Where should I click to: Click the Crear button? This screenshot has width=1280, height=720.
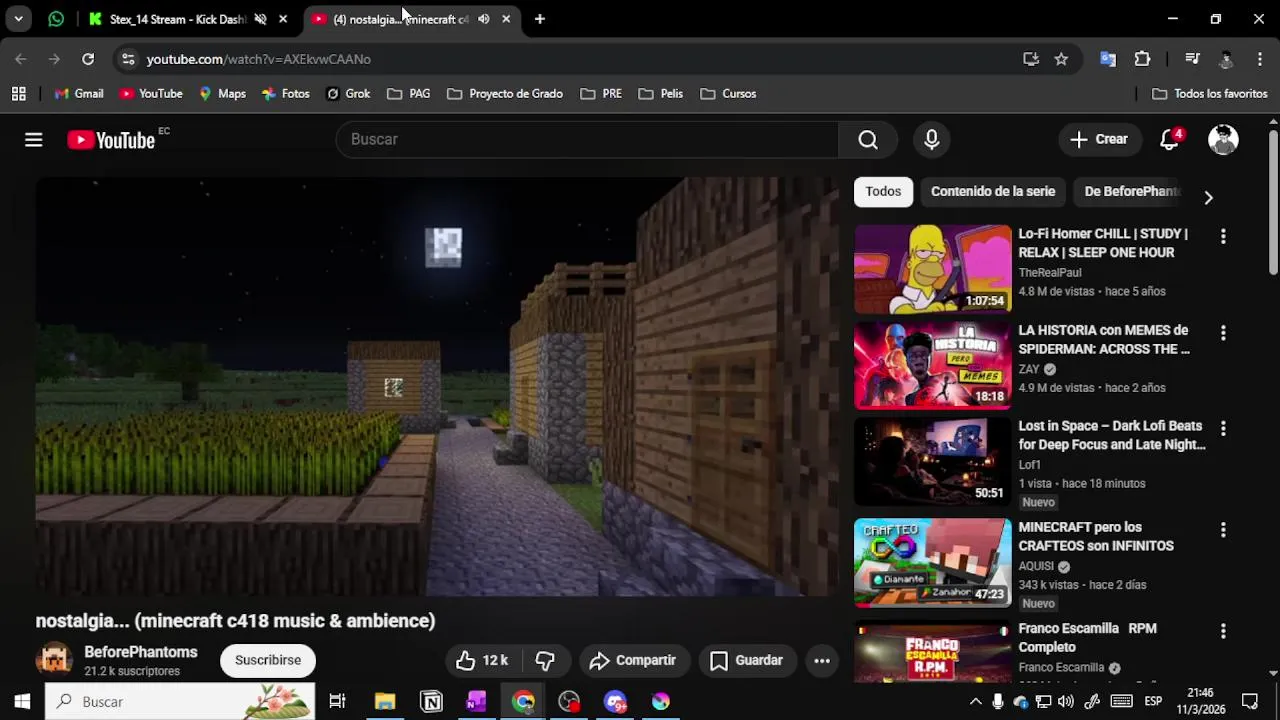[x=1099, y=140]
